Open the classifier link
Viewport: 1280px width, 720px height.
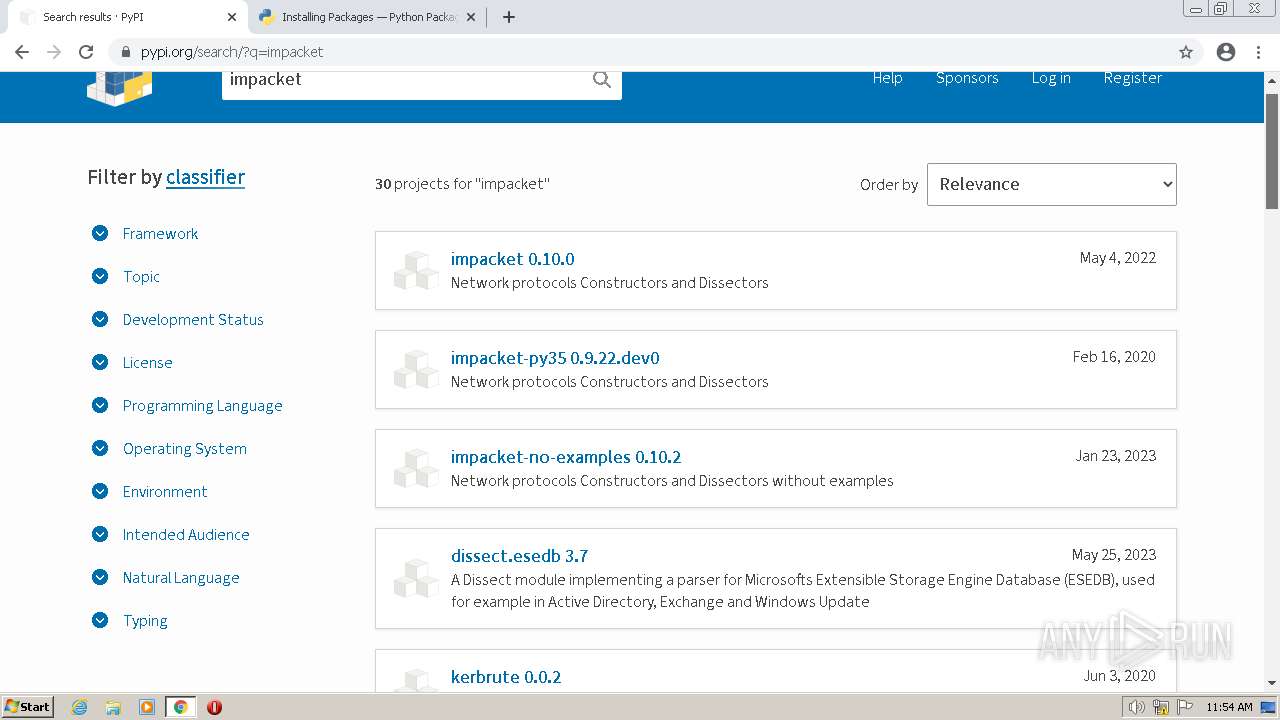click(x=205, y=177)
